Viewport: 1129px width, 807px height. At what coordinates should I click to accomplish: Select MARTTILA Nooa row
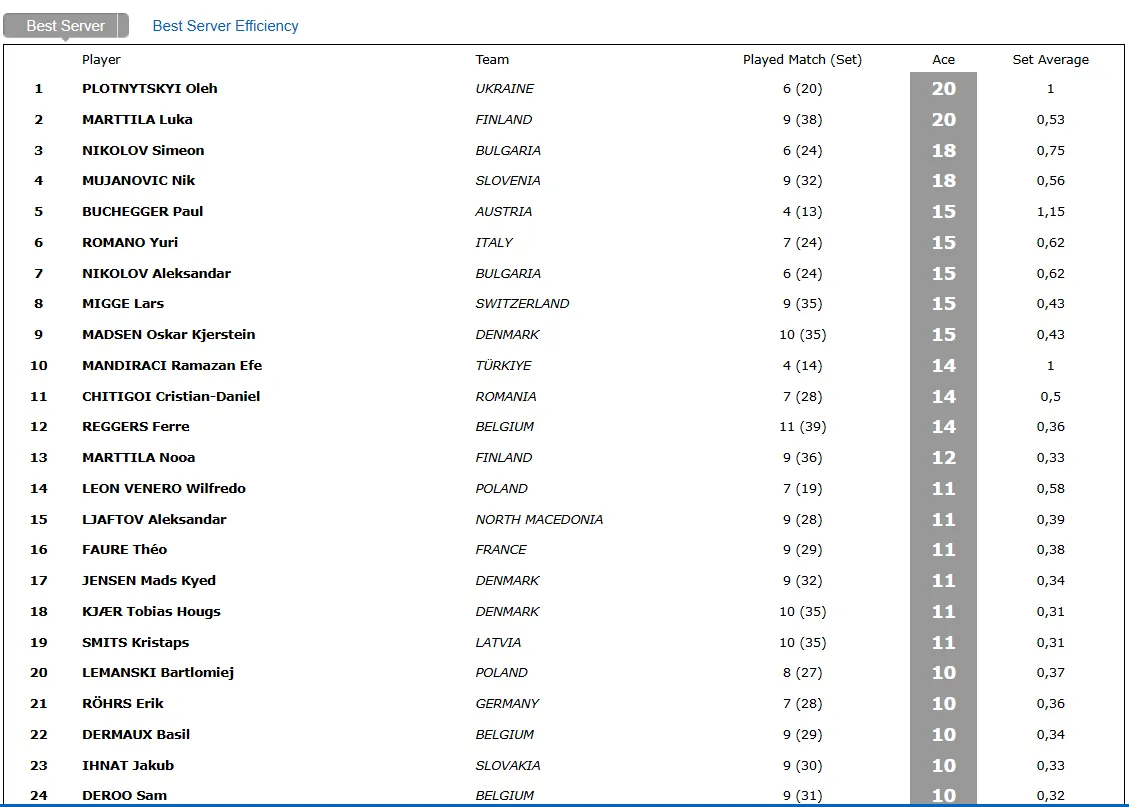tap(564, 458)
